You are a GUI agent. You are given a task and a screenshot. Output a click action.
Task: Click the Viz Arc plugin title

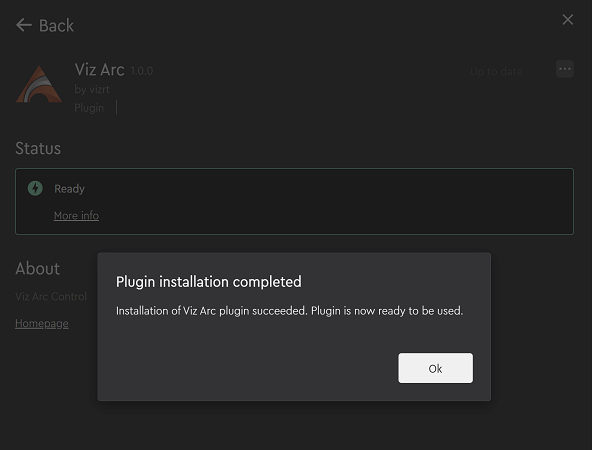click(x=100, y=70)
